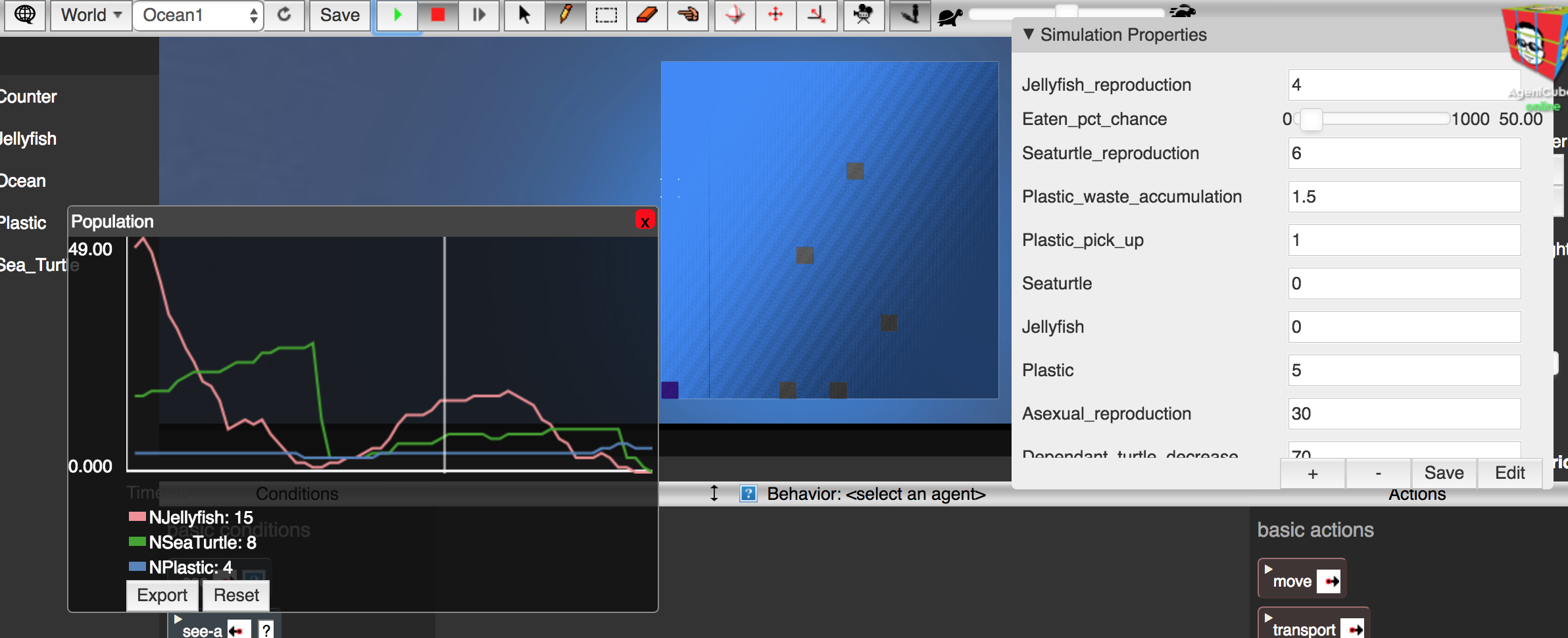Select the eraser tool
The width and height of the screenshot is (1568, 638).
tap(647, 14)
